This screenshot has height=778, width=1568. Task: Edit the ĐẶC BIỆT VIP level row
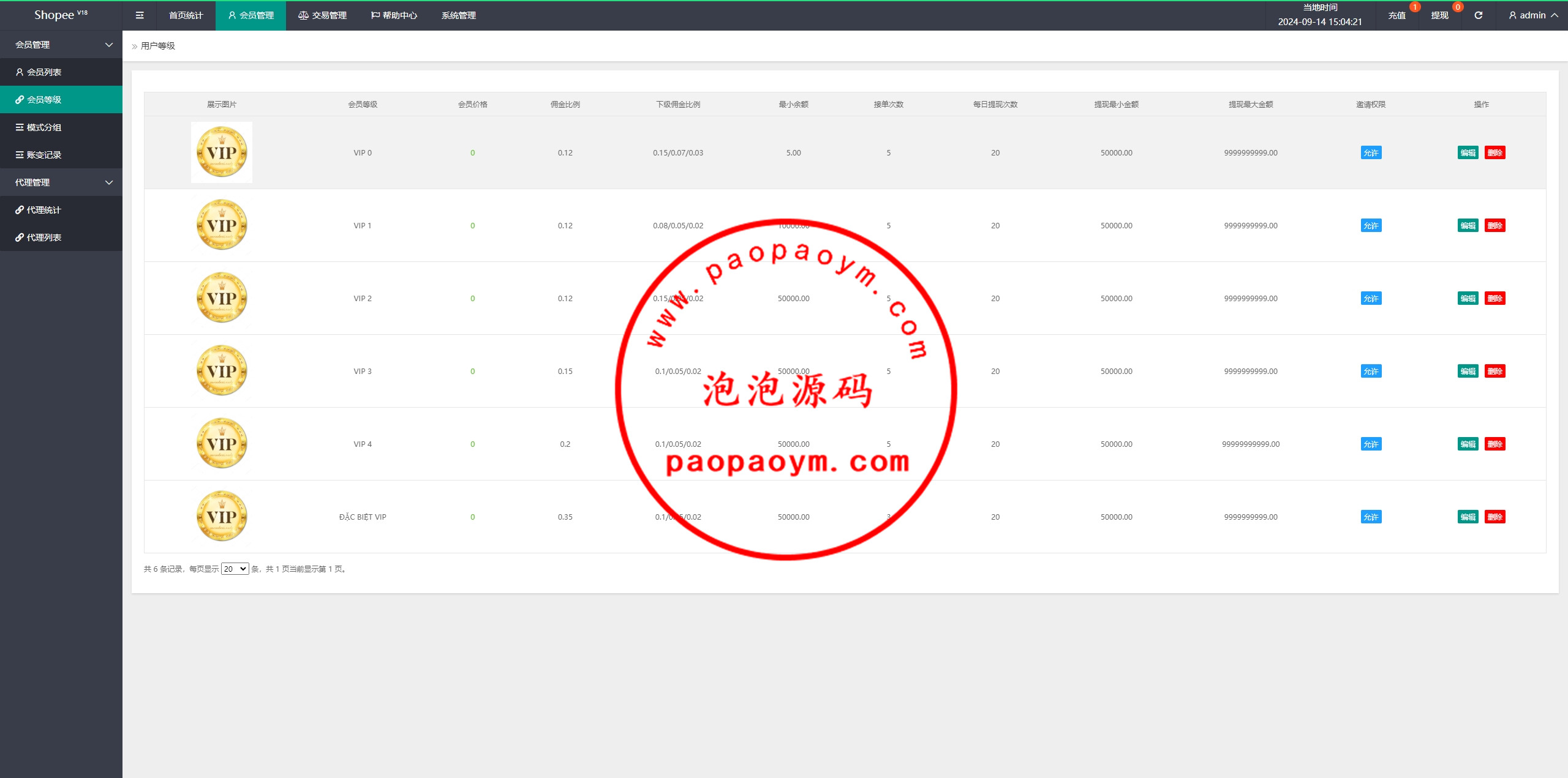(x=1468, y=517)
